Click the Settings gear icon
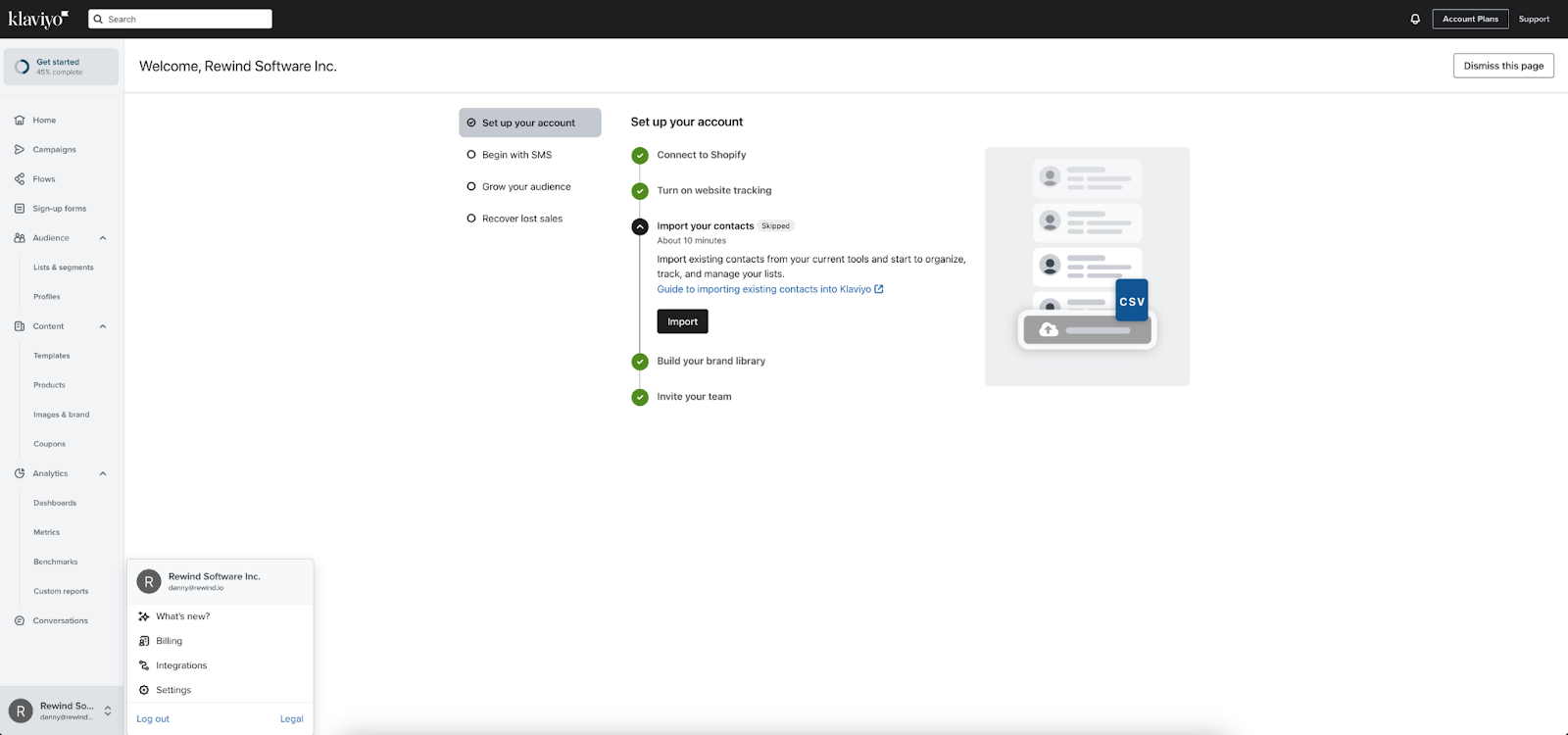 point(144,690)
